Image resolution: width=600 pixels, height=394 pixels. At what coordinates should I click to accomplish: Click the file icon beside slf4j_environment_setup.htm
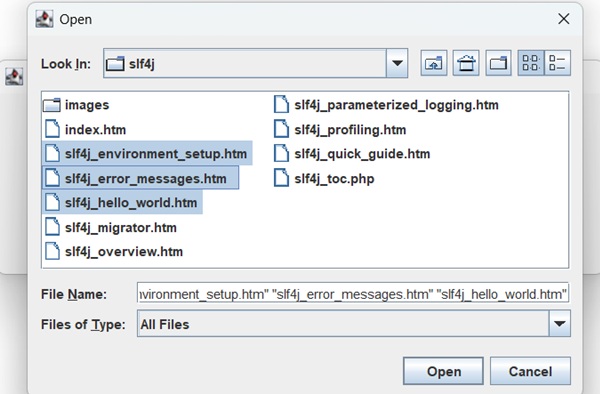[x=52, y=153]
